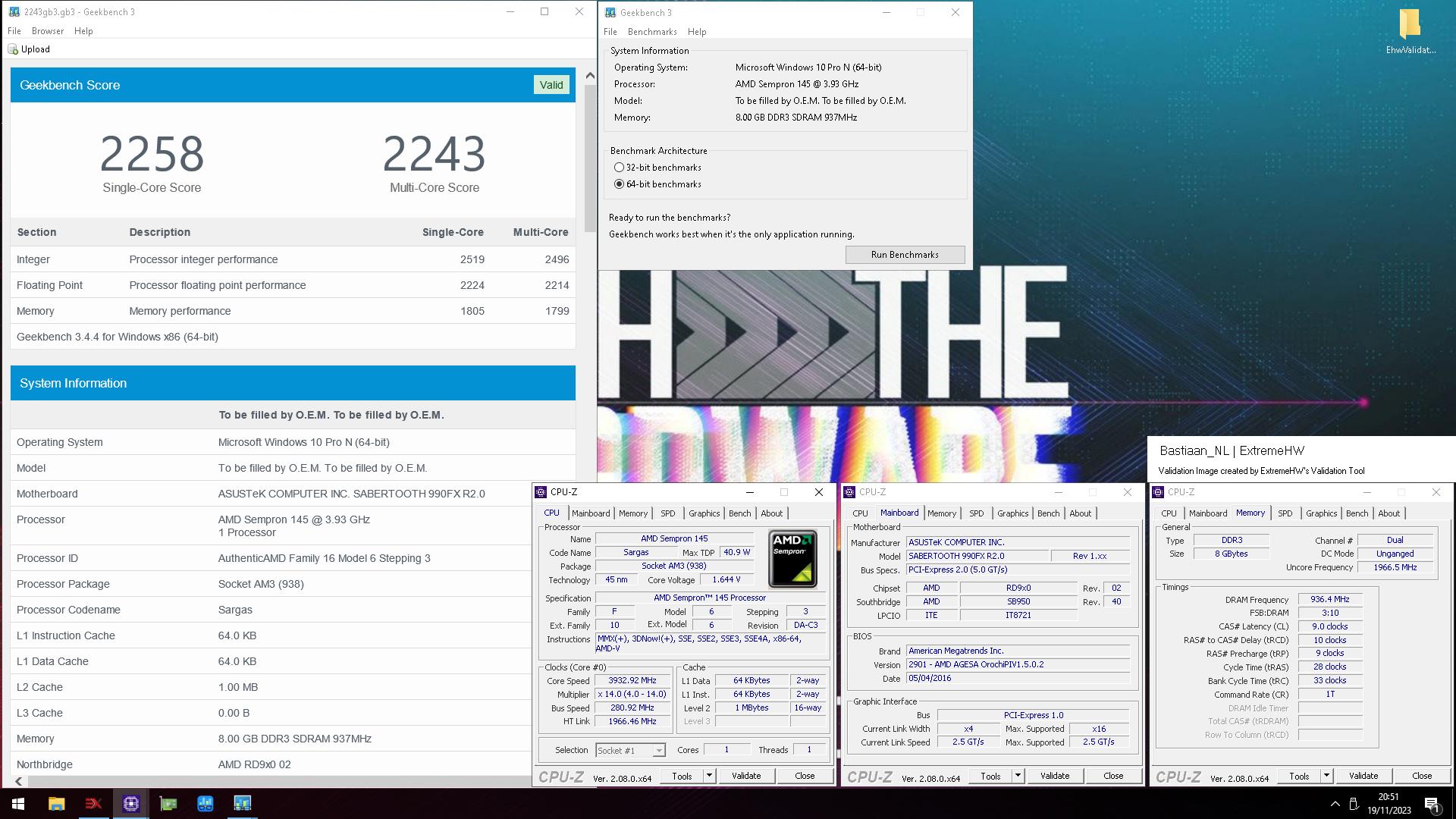The height and width of the screenshot is (819, 1456).
Task: Open the File menu in the results window
Action: [14, 31]
